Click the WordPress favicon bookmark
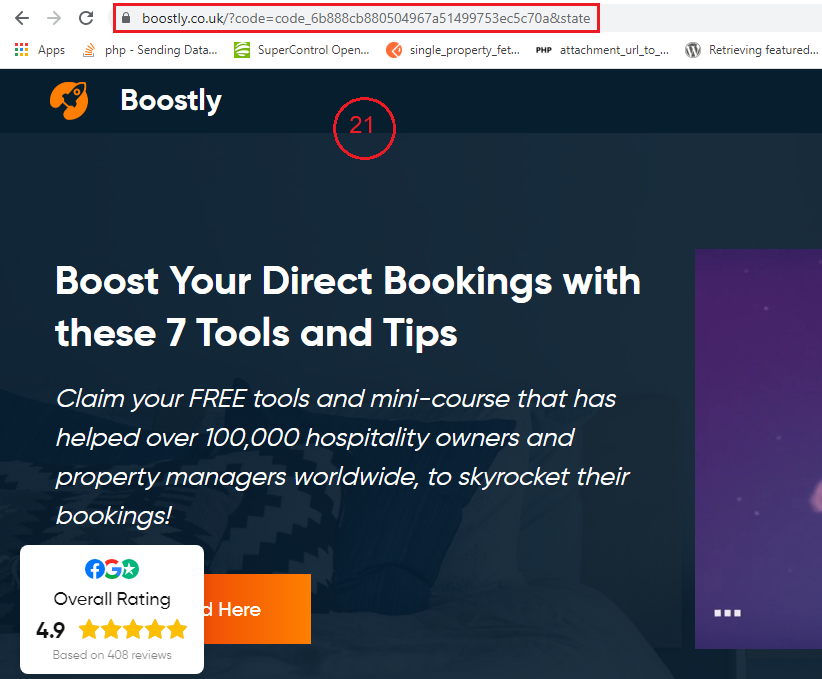This screenshot has width=822, height=679. tap(693, 50)
